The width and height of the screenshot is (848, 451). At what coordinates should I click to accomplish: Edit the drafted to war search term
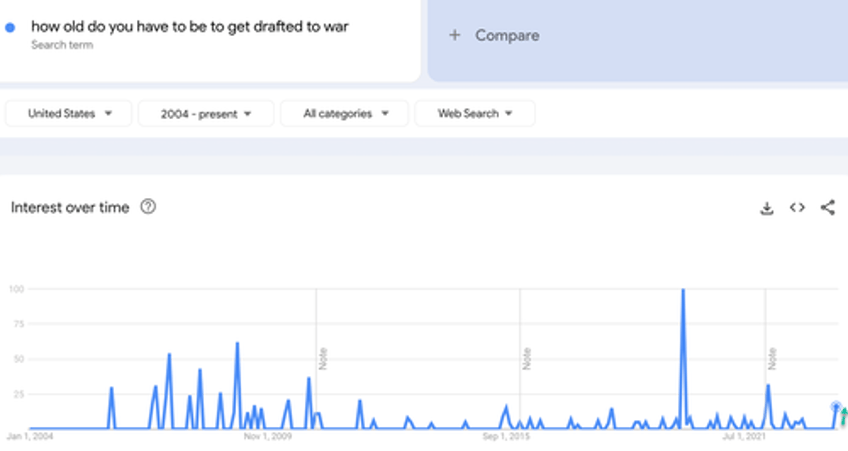click(x=190, y=26)
